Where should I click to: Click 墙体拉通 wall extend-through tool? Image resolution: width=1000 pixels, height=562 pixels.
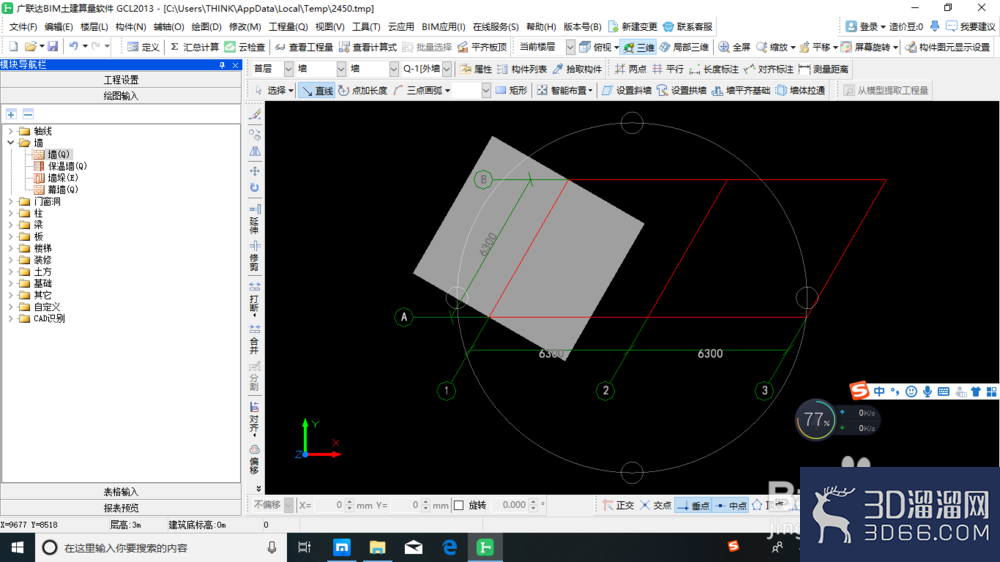tap(800, 91)
